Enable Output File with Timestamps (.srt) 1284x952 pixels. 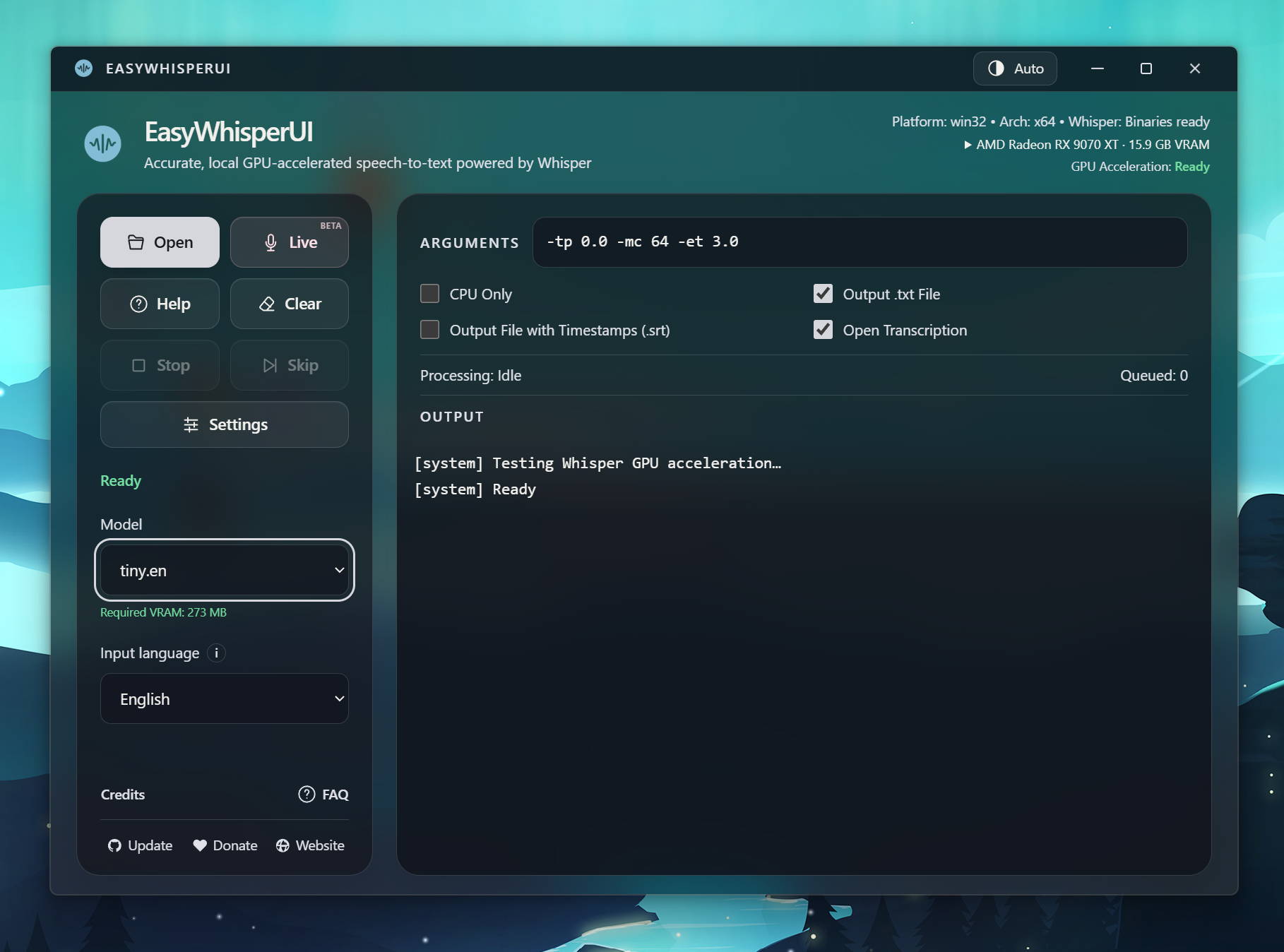tap(429, 330)
